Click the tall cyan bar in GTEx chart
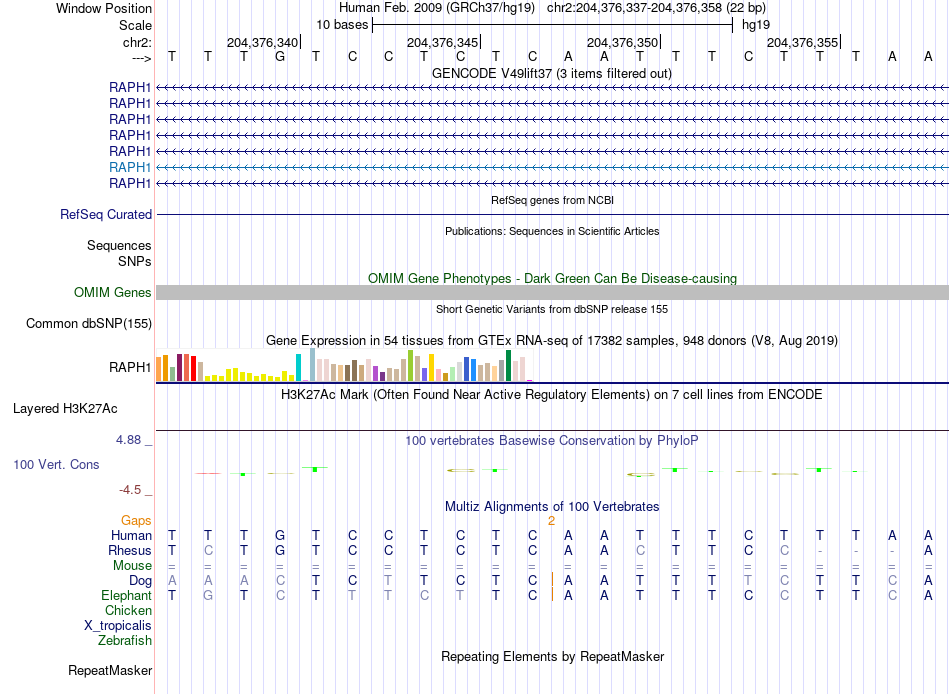The height and width of the screenshot is (694, 950). tap(298, 367)
